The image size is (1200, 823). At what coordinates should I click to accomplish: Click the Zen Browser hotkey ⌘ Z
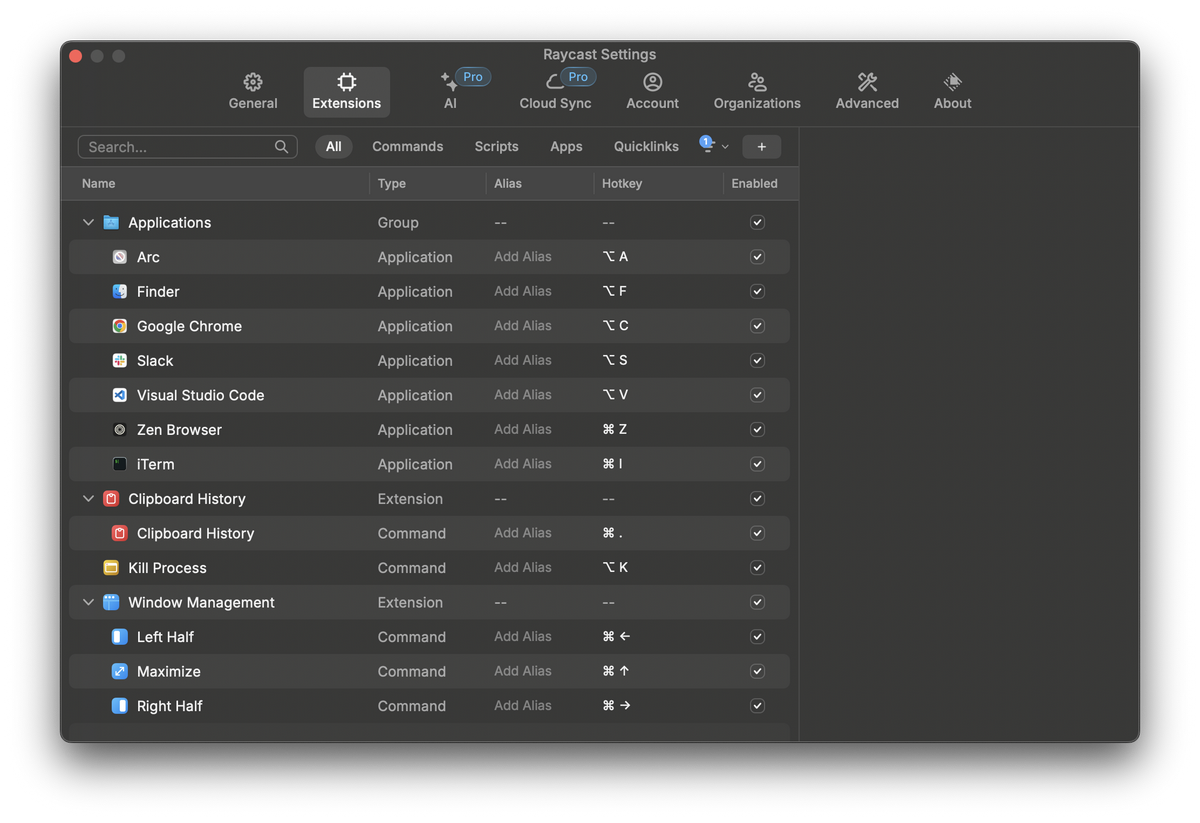(615, 430)
